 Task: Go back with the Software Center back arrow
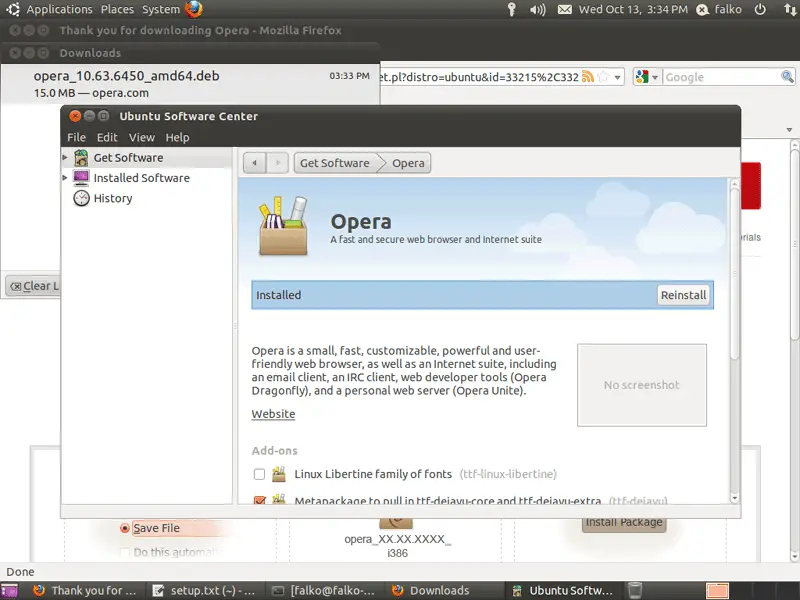(x=255, y=163)
